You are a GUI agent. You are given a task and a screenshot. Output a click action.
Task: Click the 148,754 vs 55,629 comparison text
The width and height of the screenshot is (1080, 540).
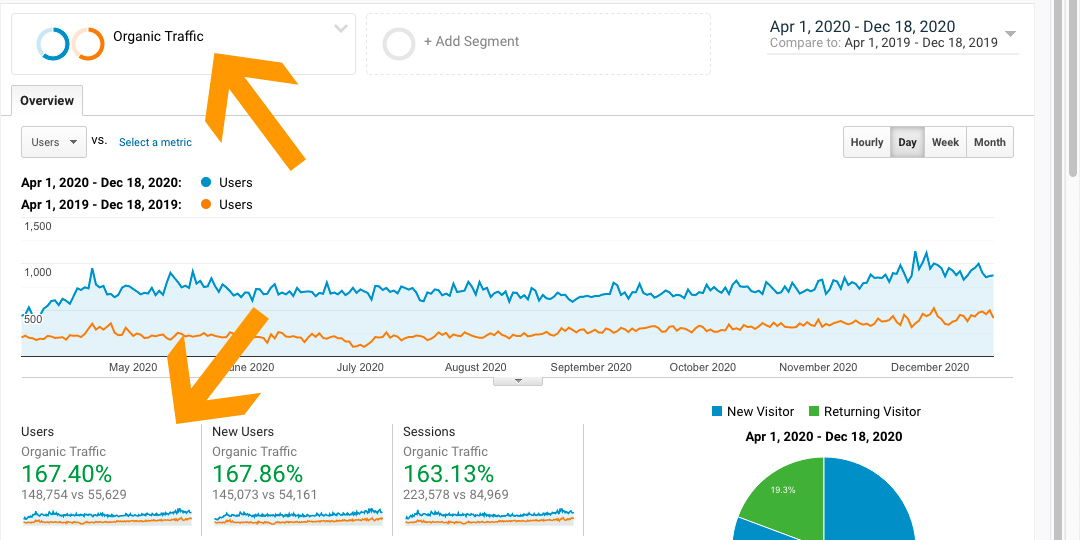point(74,495)
